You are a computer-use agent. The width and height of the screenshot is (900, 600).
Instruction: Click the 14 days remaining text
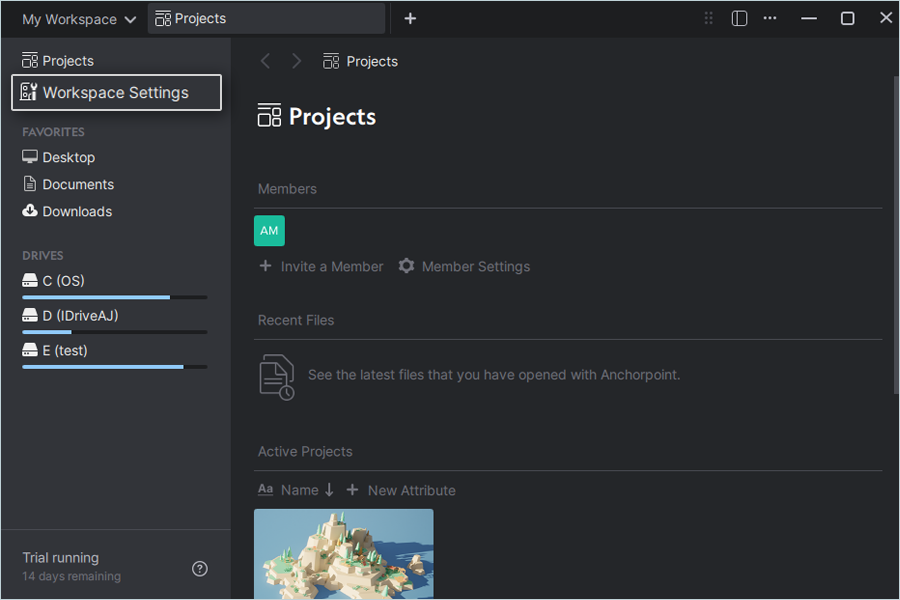72,576
